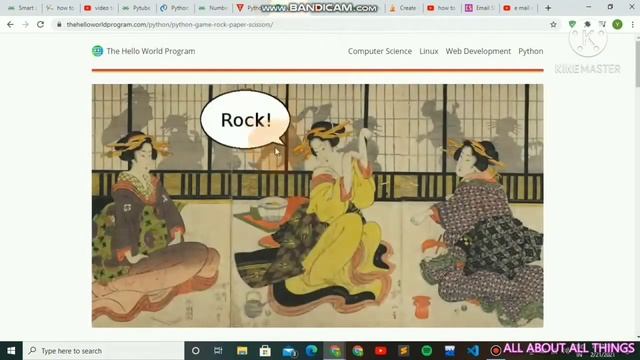Open Spotify from the taskbar
The width and height of the screenshot is (640, 360).
[x=427, y=351]
